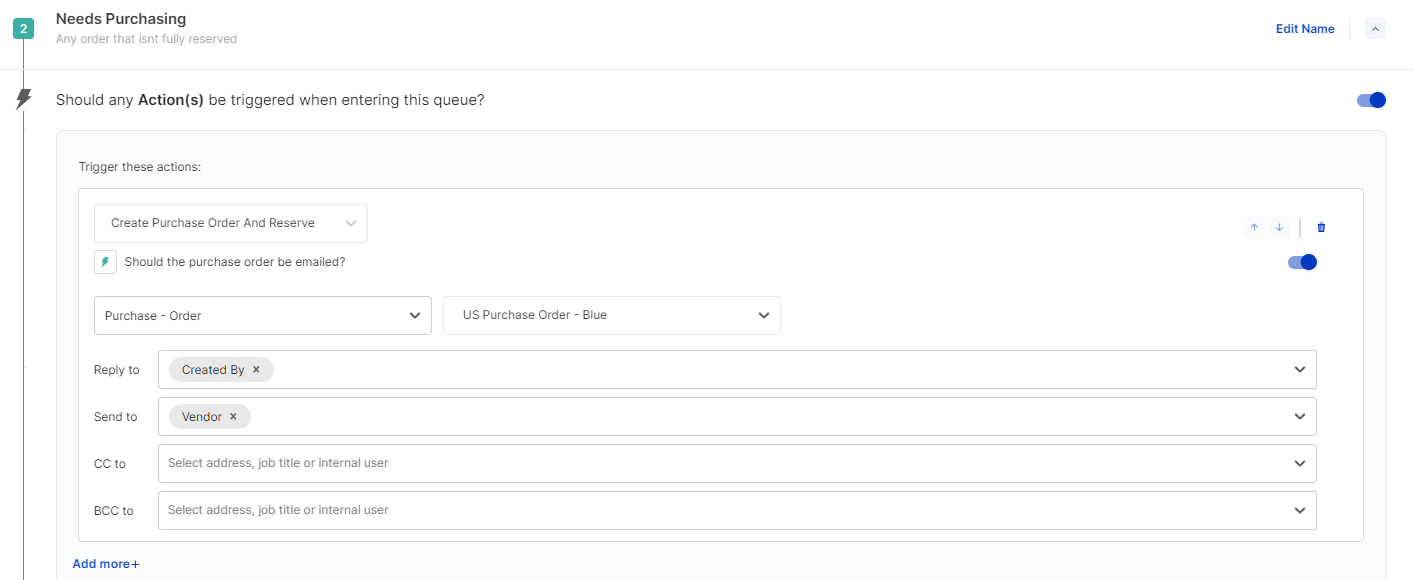1414x580 pixels.
Task: Click the move action down arrow
Action: click(x=1279, y=227)
